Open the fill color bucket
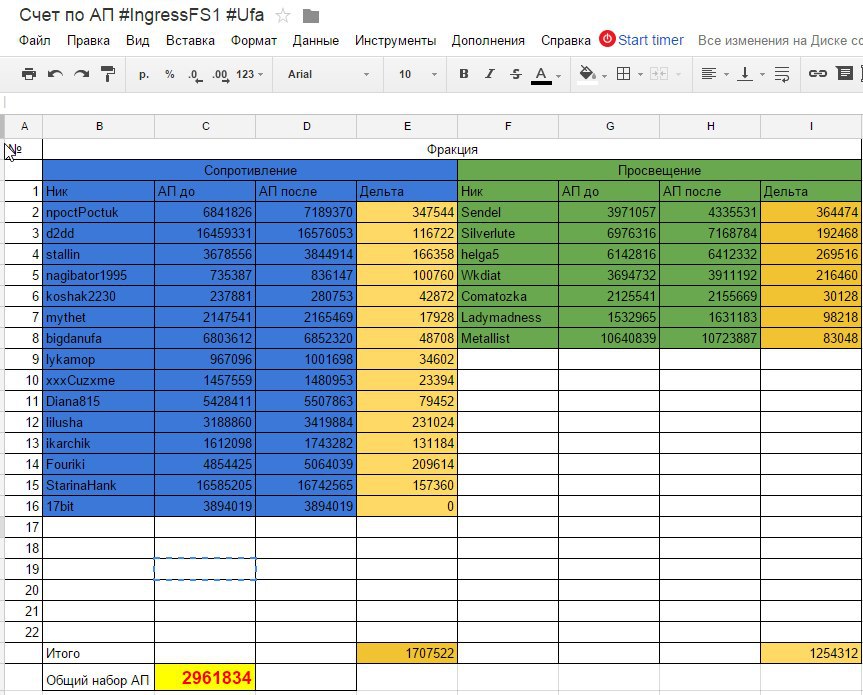Image resolution: width=863 pixels, height=695 pixels. [587, 74]
